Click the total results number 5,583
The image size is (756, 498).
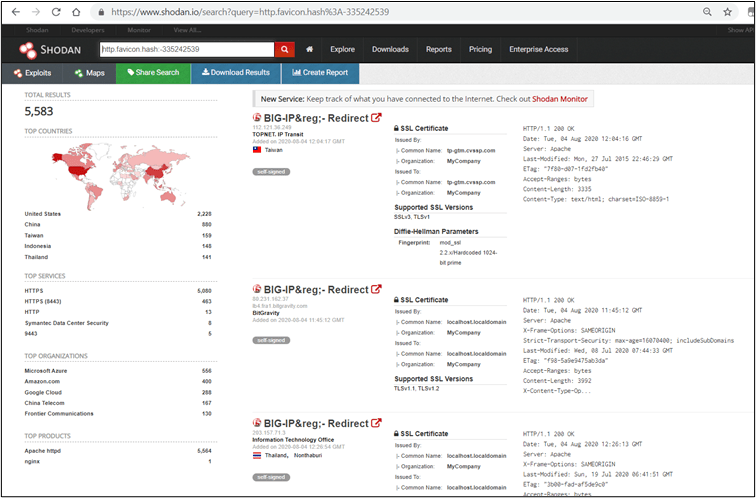coord(39,111)
